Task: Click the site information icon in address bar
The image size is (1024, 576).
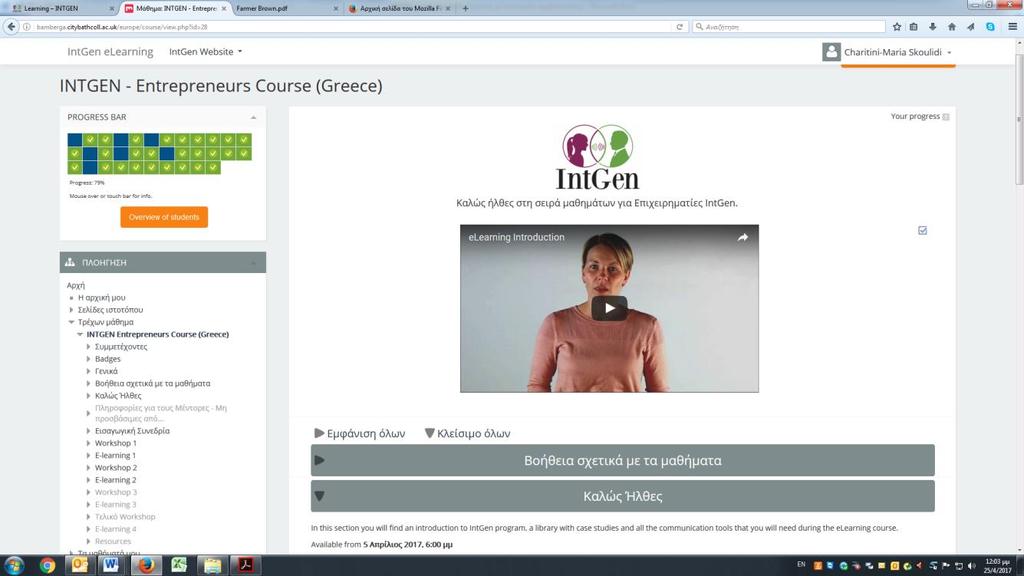Action: tap(27, 27)
